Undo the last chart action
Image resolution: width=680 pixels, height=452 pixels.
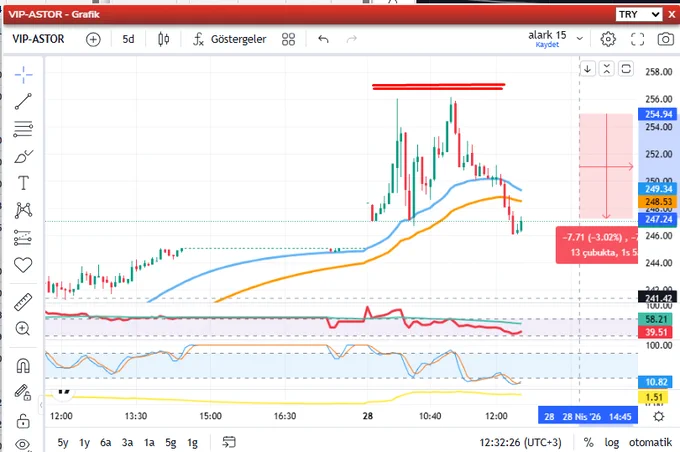pos(324,39)
